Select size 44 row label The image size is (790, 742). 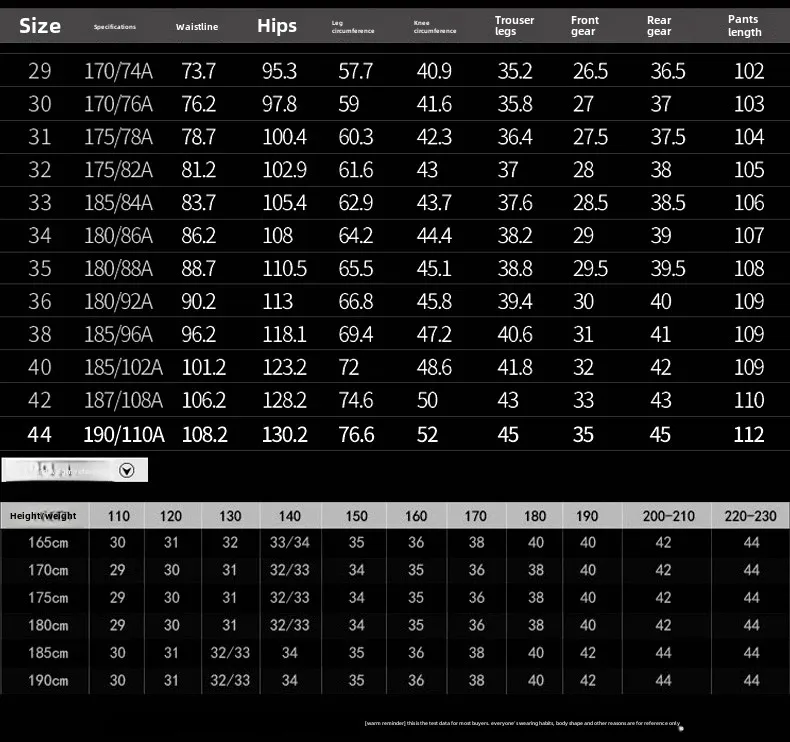tap(39, 434)
